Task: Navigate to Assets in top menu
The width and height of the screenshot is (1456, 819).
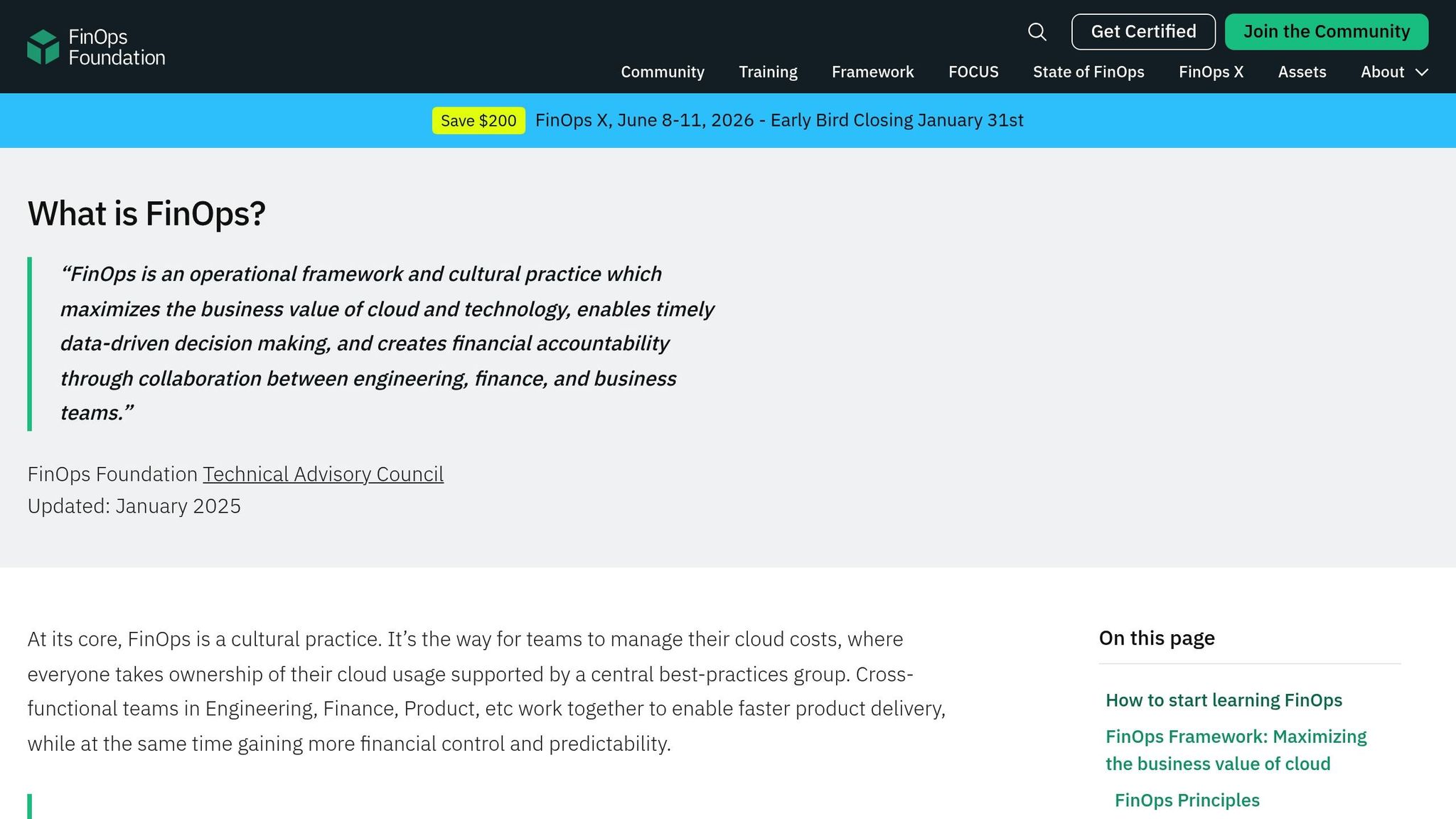Action: [x=1302, y=73]
